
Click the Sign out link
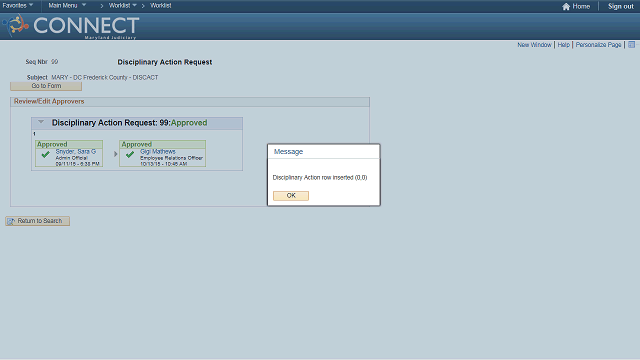click(620, 7)
